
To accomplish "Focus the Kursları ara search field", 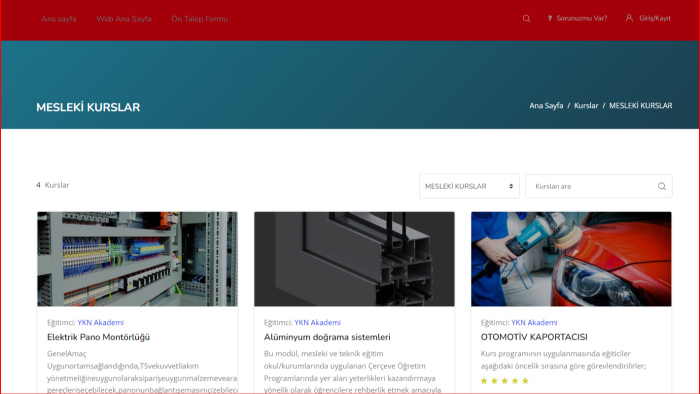I will click(599, 186).
